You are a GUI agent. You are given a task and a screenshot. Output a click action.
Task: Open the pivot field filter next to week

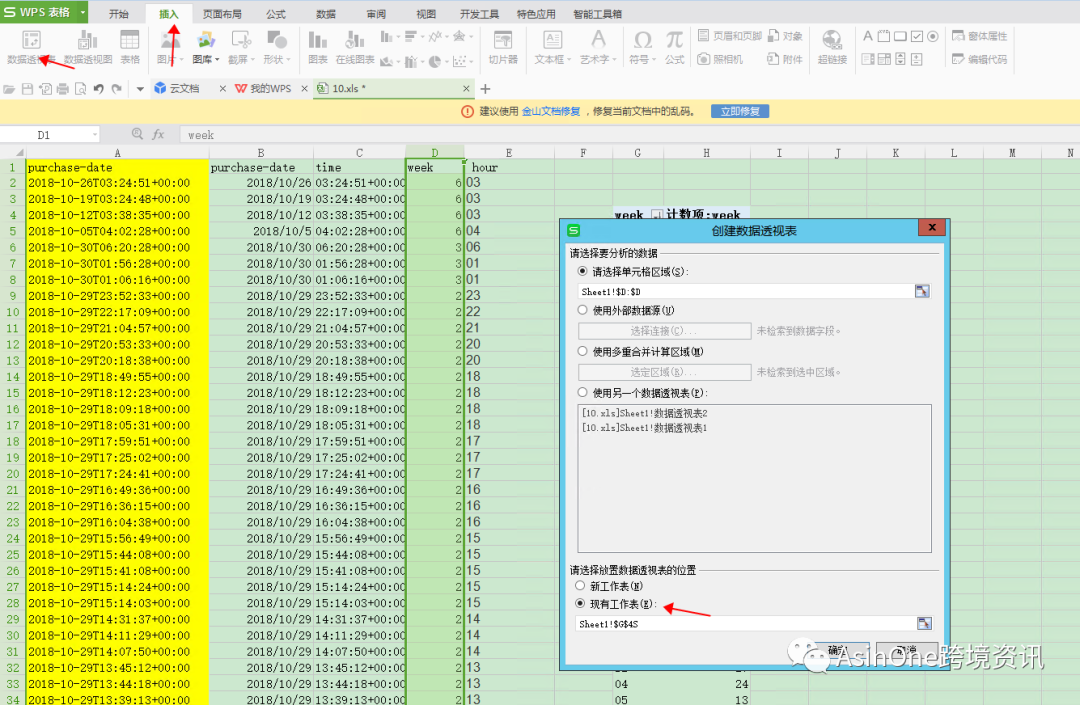tap(656, 215)
